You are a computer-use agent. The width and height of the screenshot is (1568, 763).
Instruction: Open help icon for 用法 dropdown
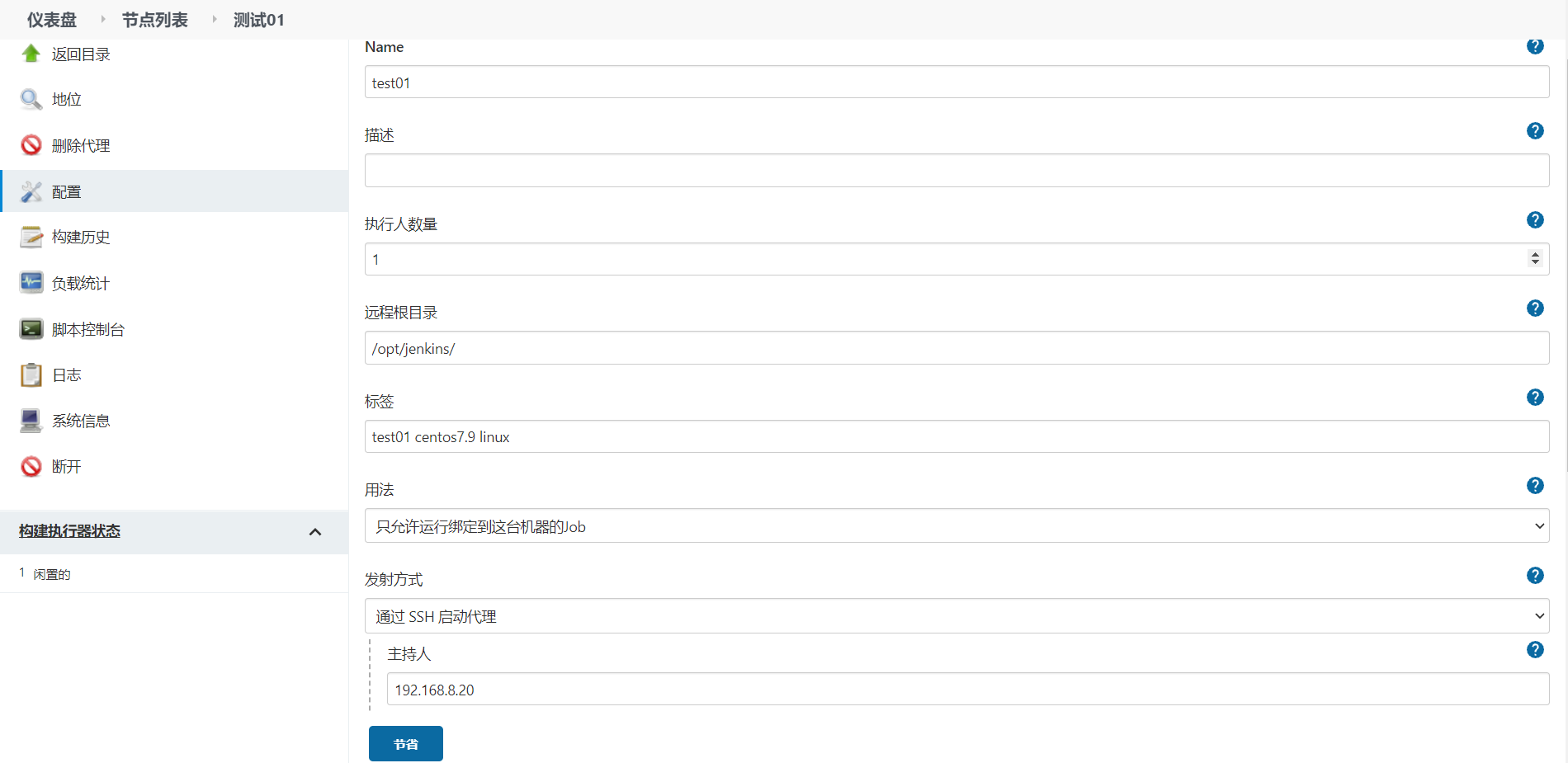[x=1535, y=486]
